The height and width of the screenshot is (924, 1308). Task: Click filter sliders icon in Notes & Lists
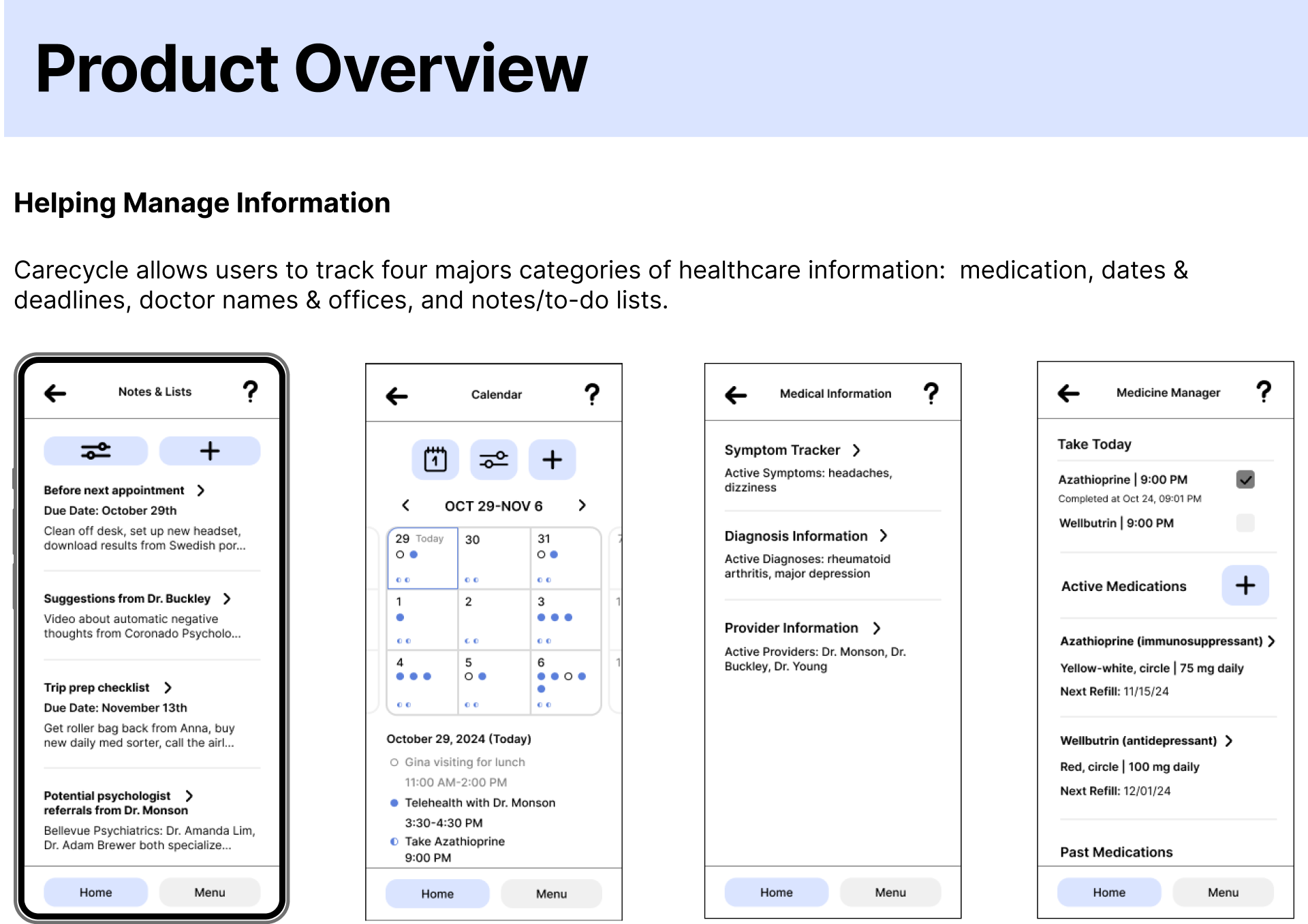click(x=96, y=451)
